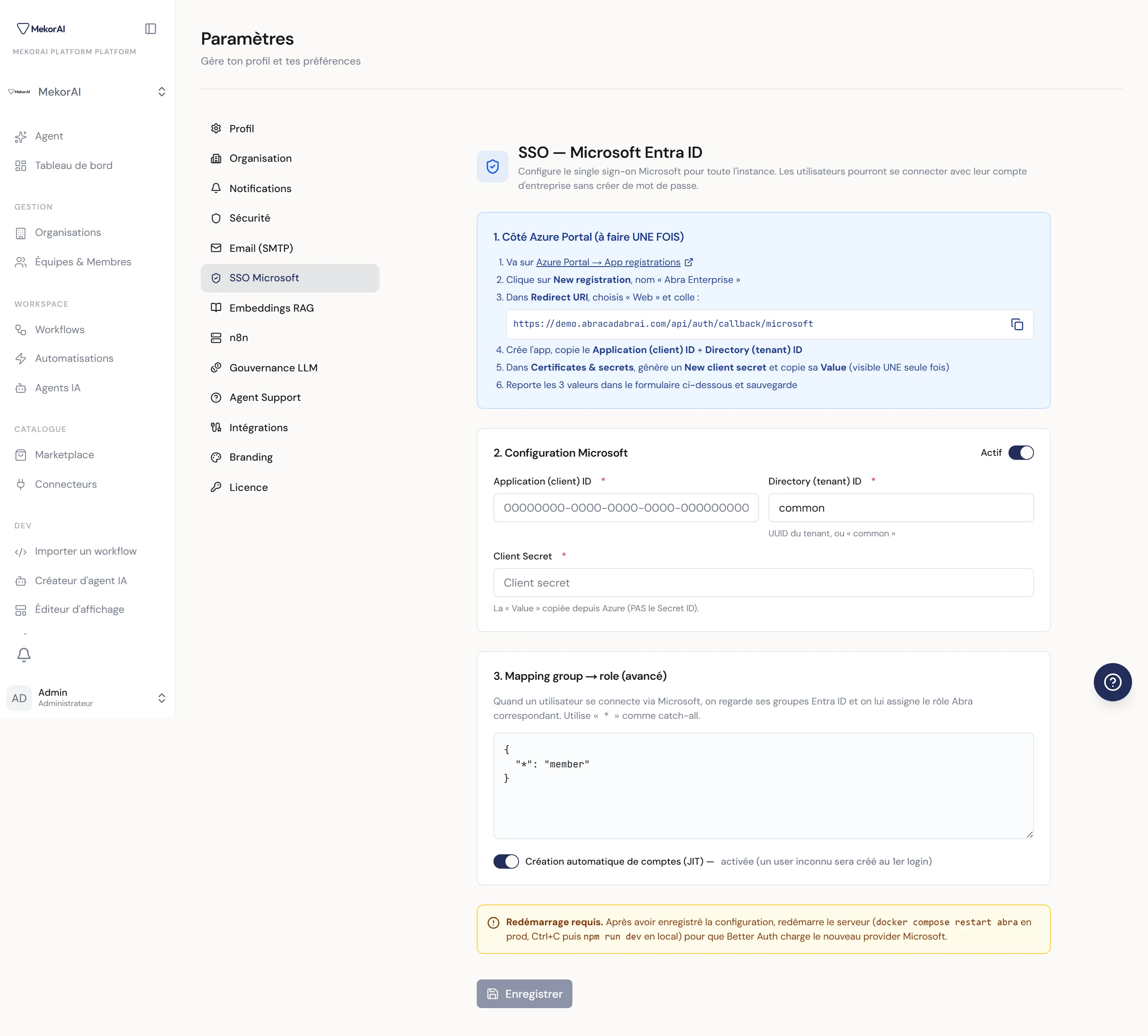Click the Importer un workflow code icon
Screen dimensions: 1148x1036
pyautogui.click(x=21, y=551)
